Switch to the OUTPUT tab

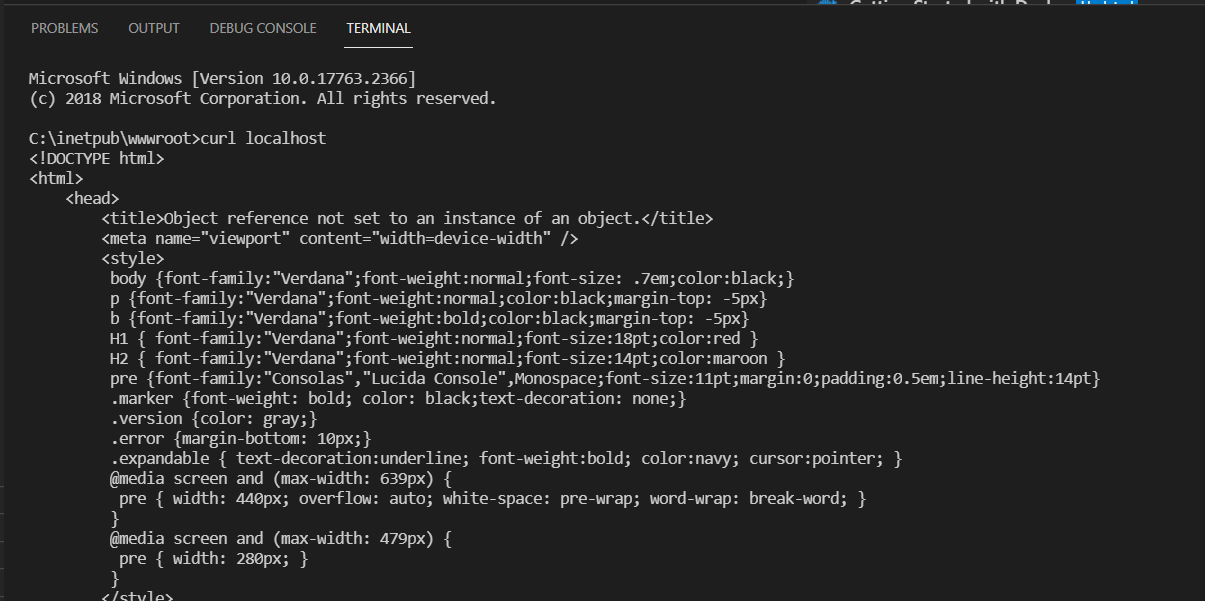153,28
